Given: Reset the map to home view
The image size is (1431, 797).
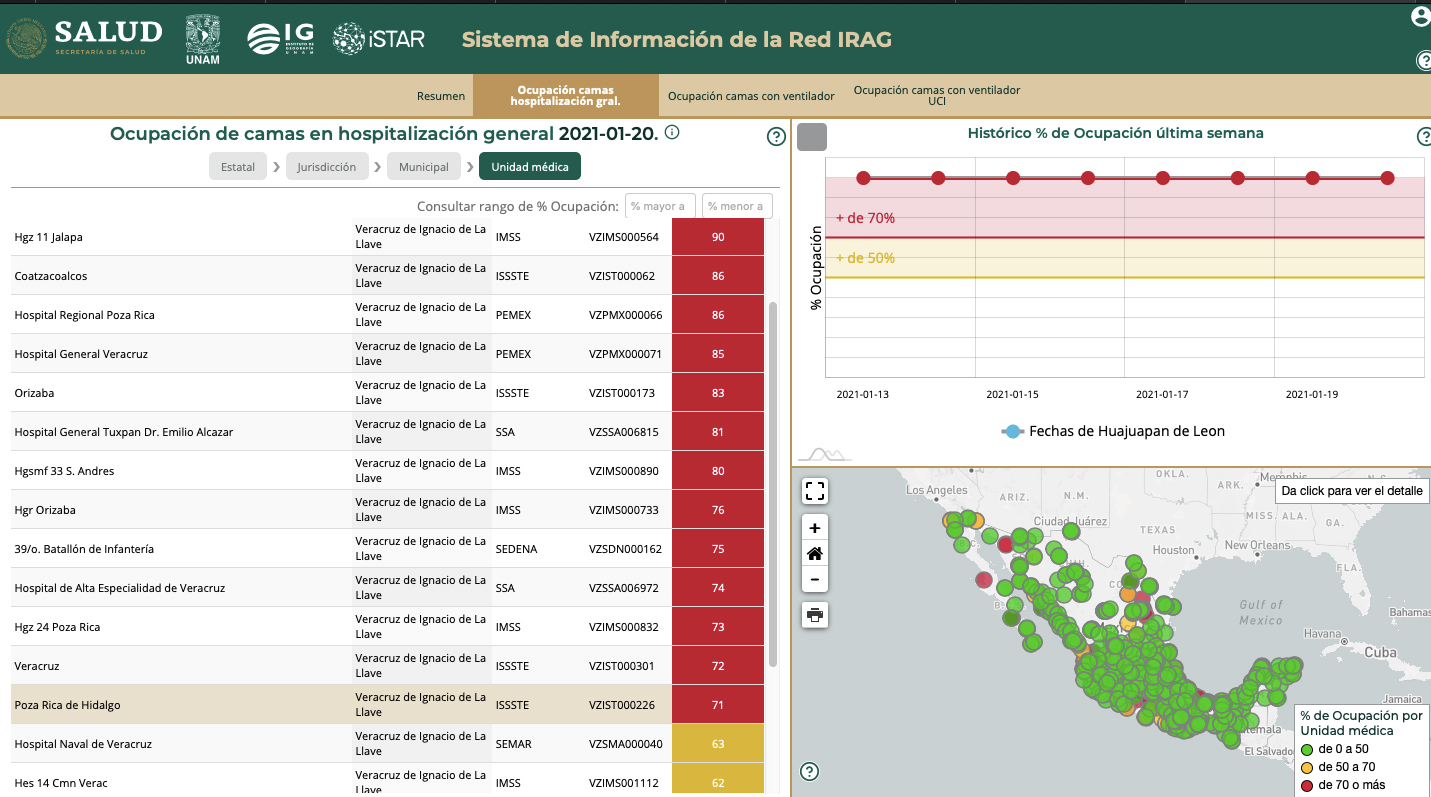Looking at the screenshot, I should [815, 554].
